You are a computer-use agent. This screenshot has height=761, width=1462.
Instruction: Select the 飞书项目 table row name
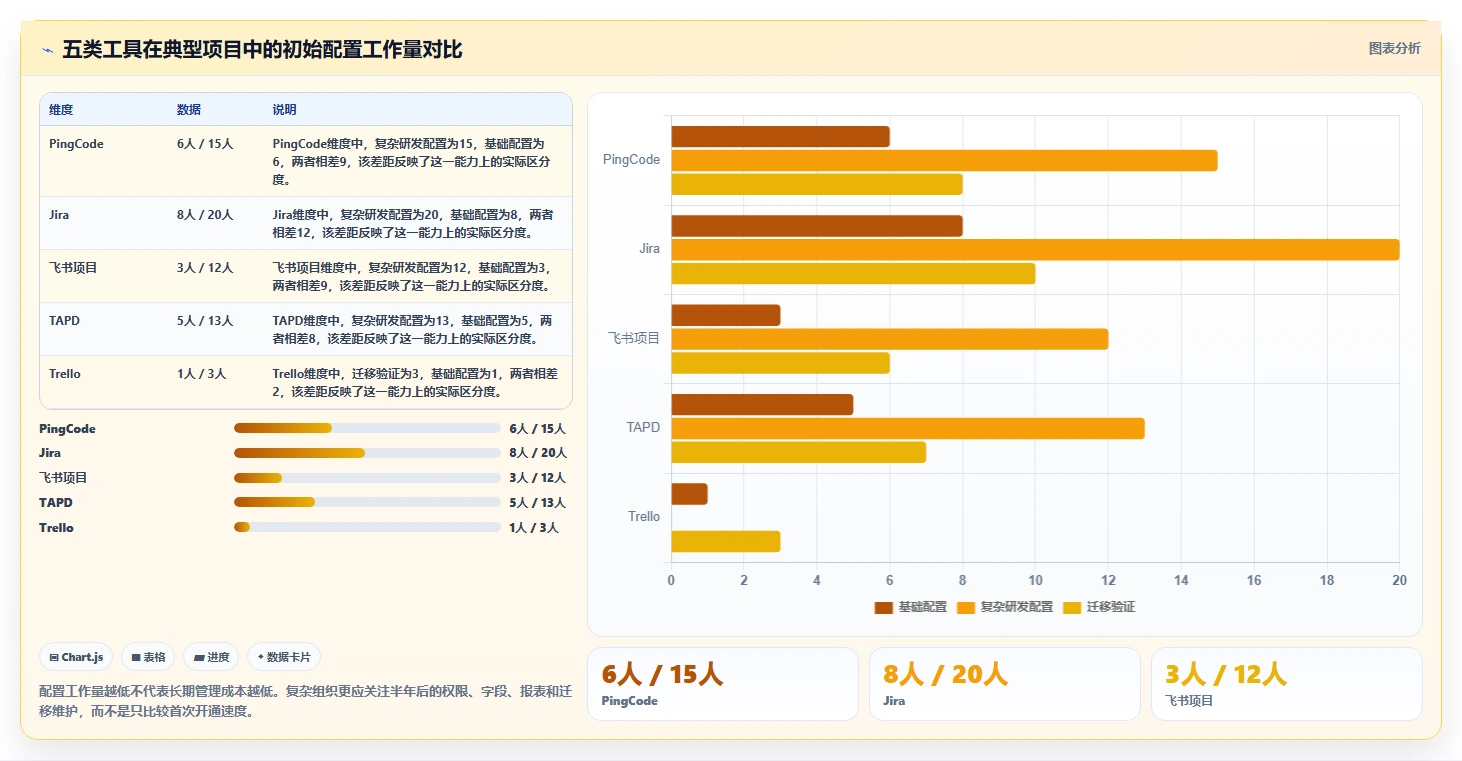(x=73, y=268)
